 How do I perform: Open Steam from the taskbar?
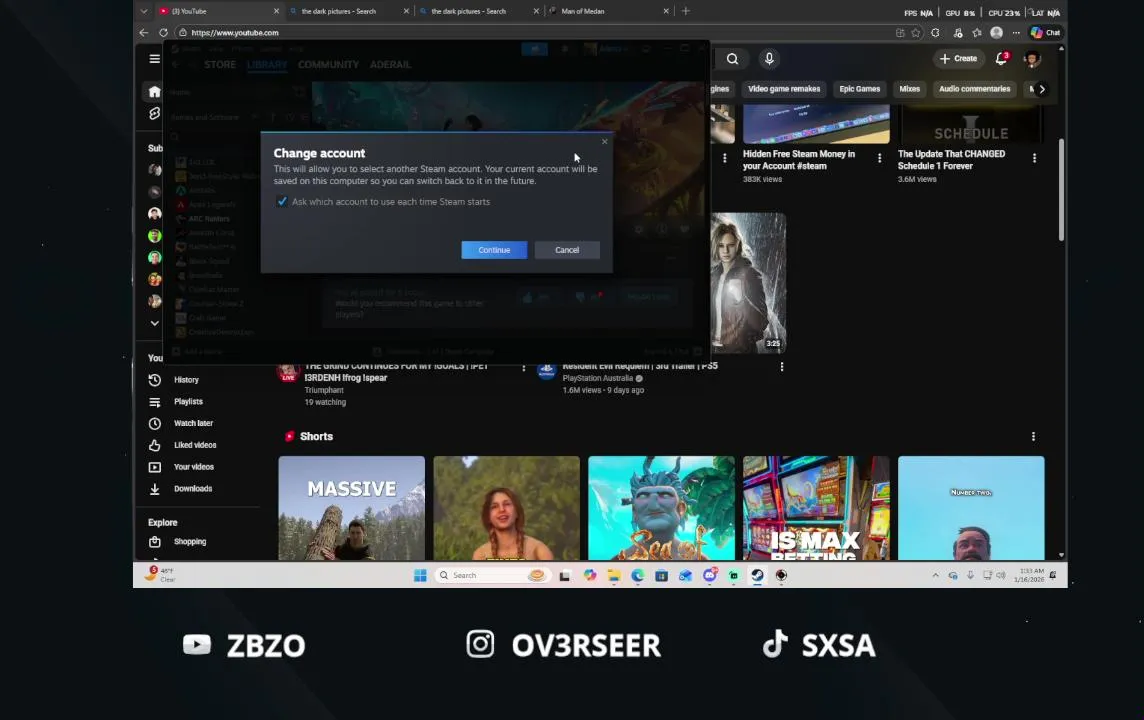pyautogui.click(x=757, y=576)
